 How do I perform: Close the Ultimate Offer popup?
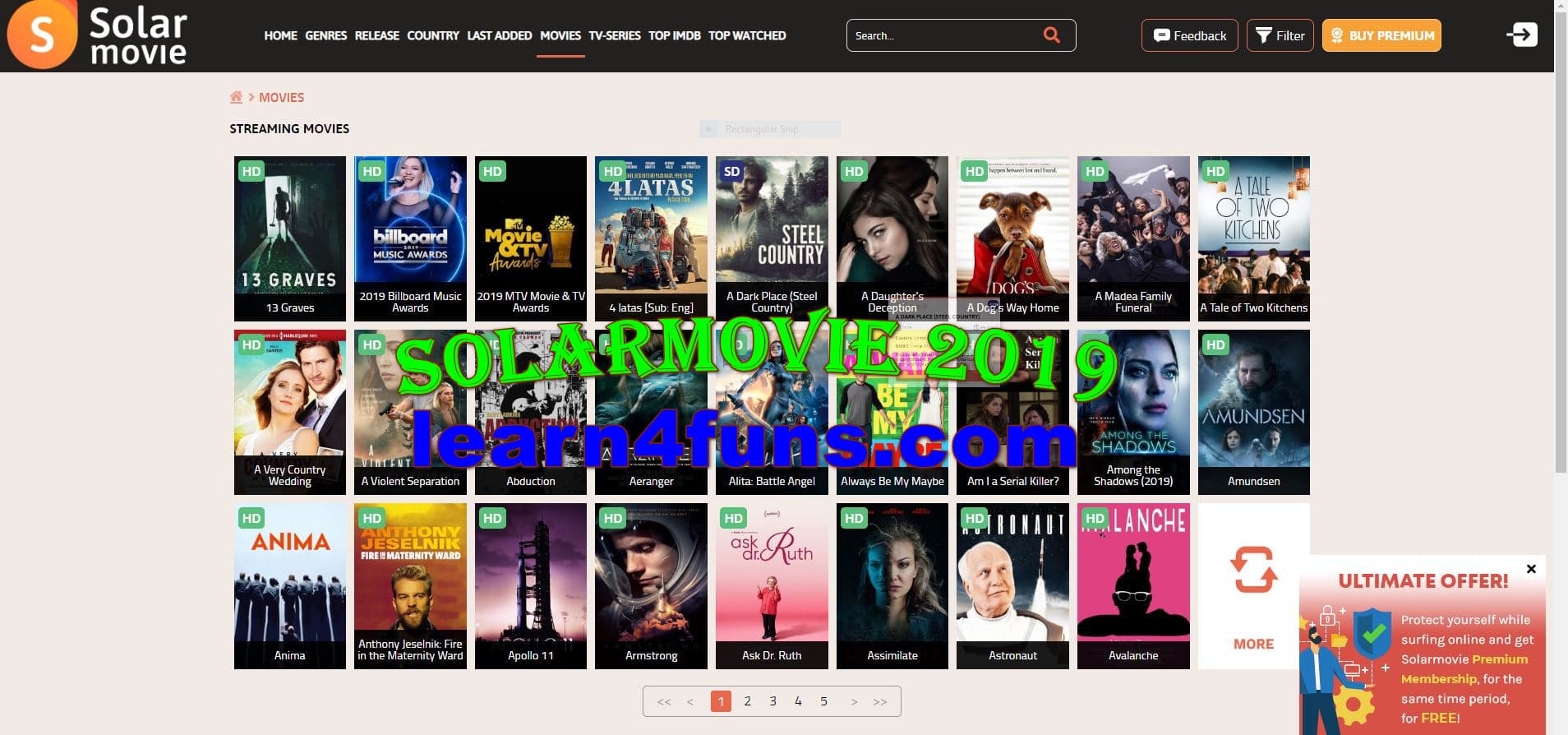[1531, 569]
